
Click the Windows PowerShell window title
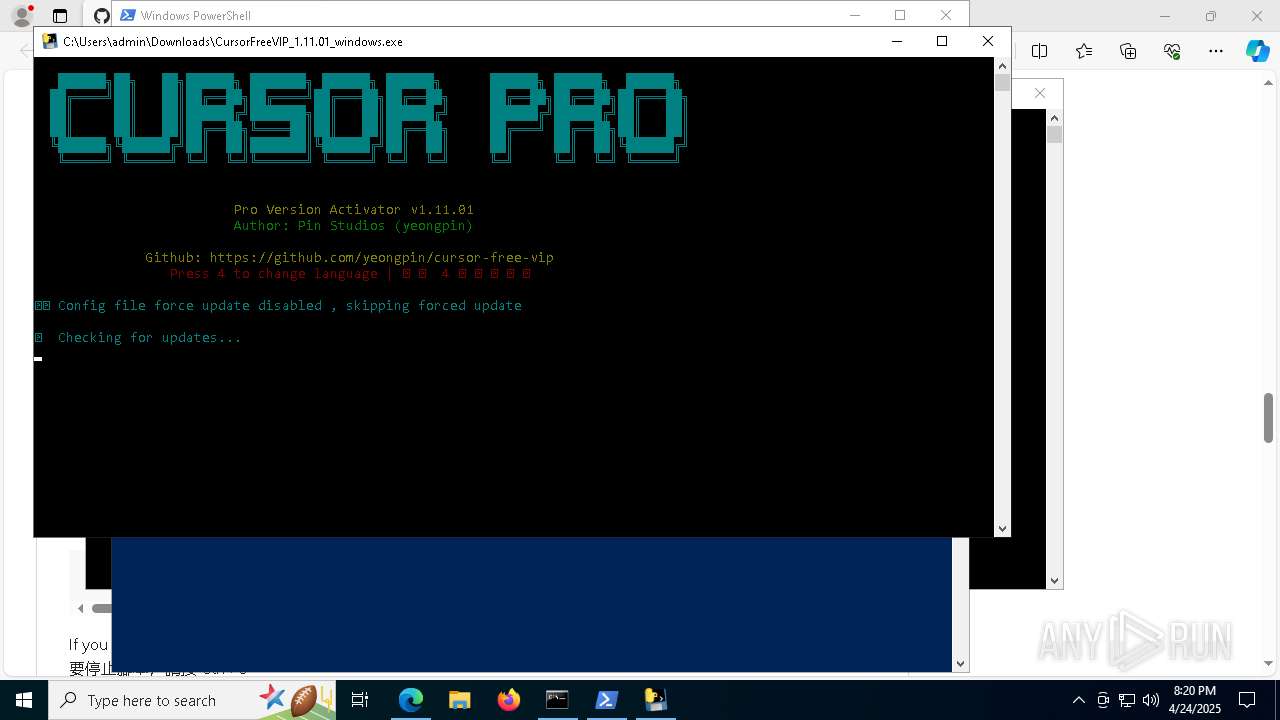tap(196, 16)
